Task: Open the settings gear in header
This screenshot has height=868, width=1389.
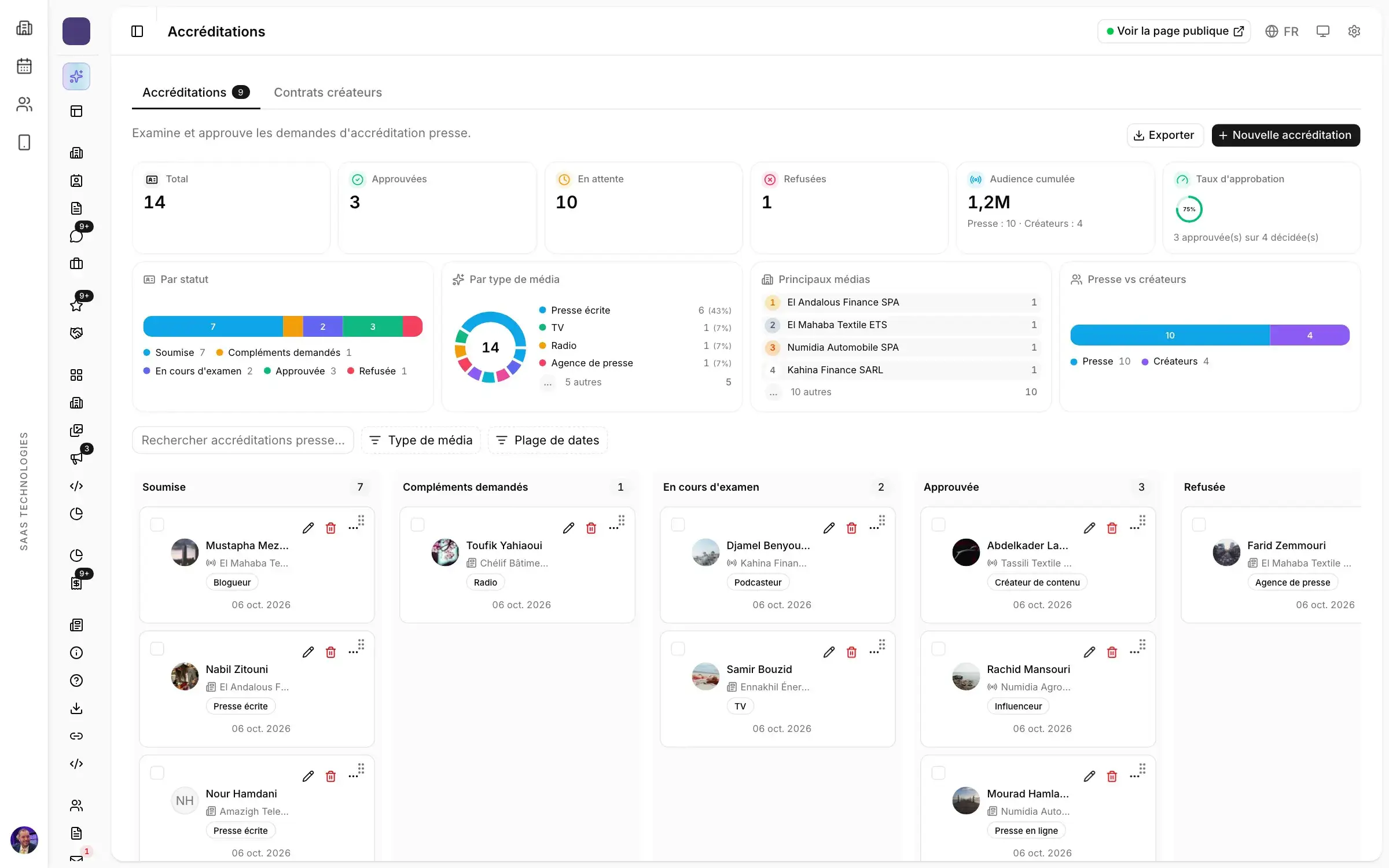Action: pos(1354,31)
